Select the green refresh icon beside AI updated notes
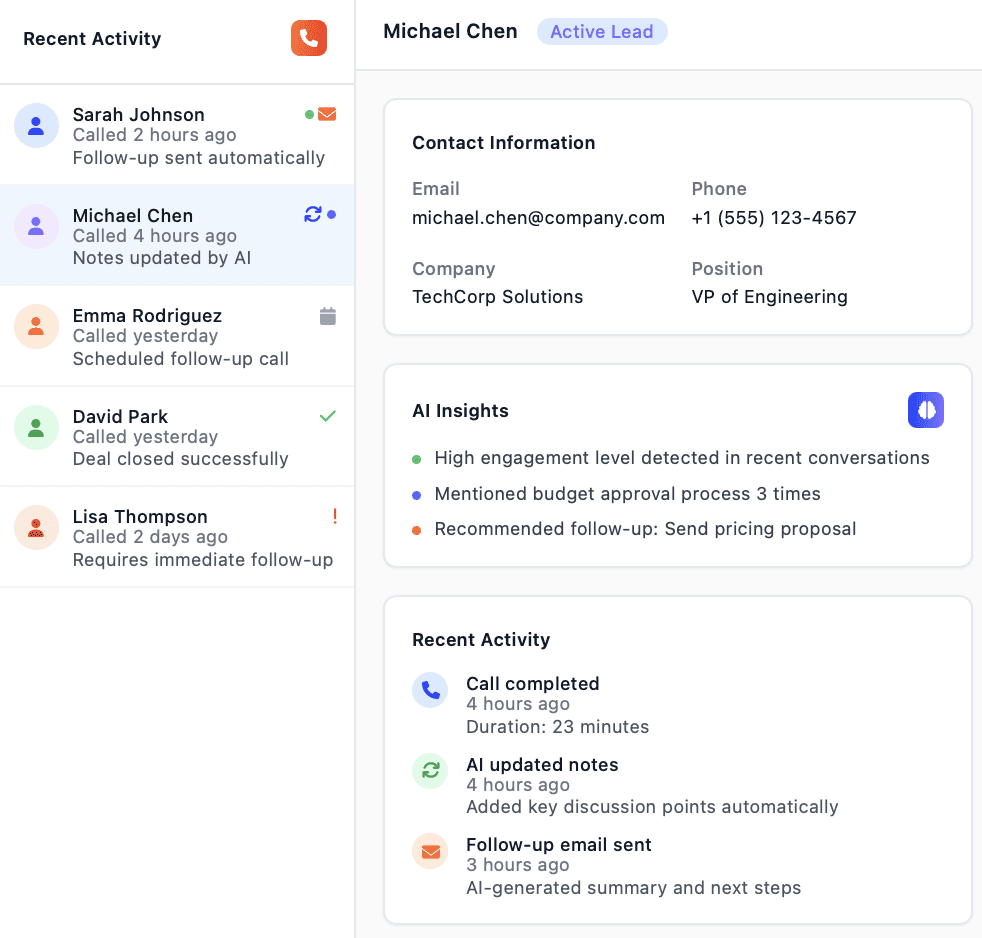Screen dimensions: 982x938 click(x=429, y=771)
